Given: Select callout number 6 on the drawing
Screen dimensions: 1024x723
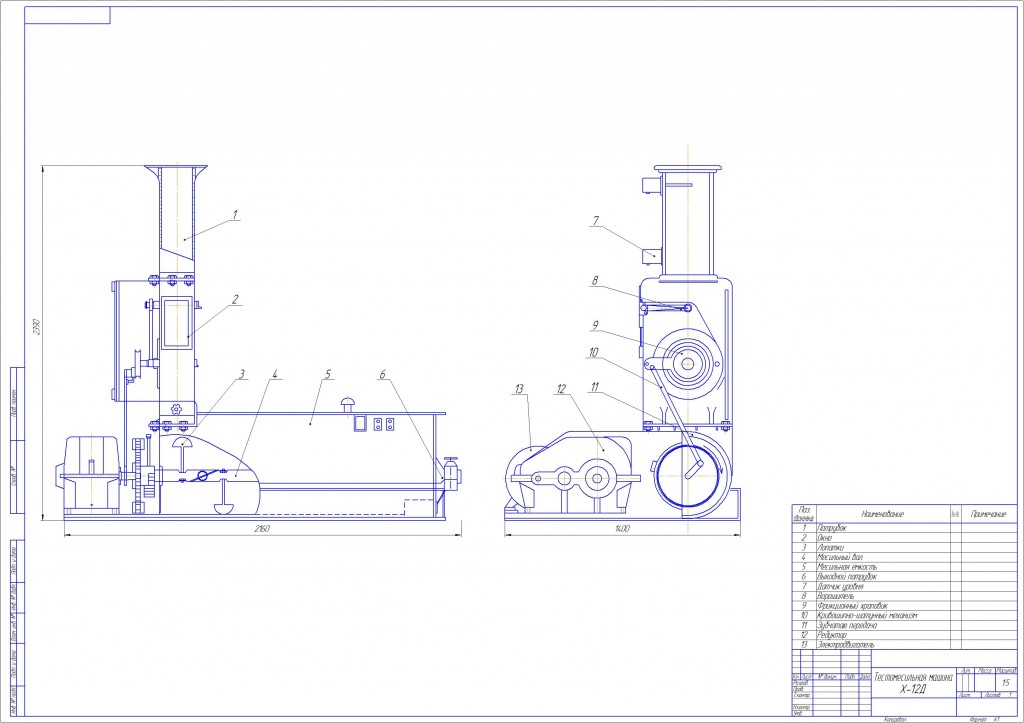Looking at the screenshot, I should click(383, 374).
